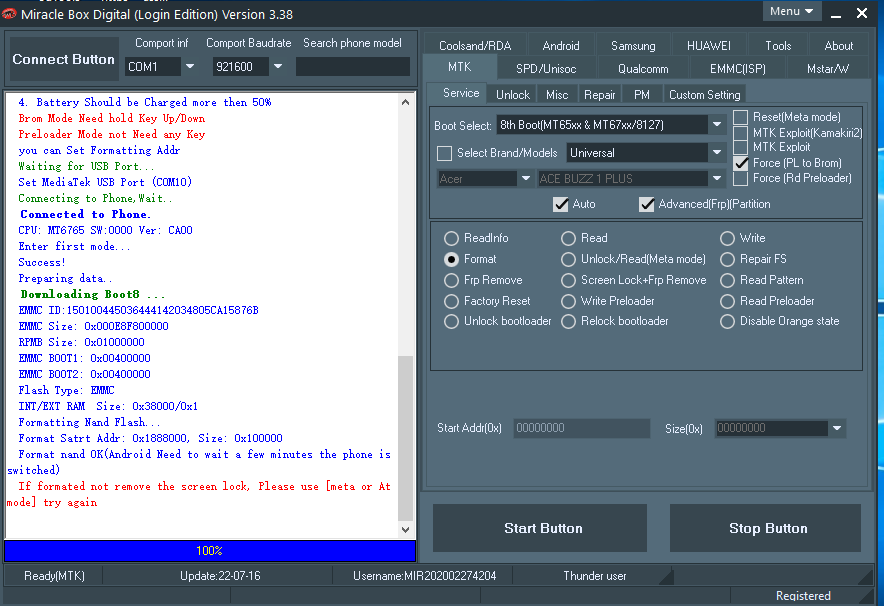884x606 pixels.
Task: Click Username:MIR202002274204 in status bar
Action: click(425, 576)
